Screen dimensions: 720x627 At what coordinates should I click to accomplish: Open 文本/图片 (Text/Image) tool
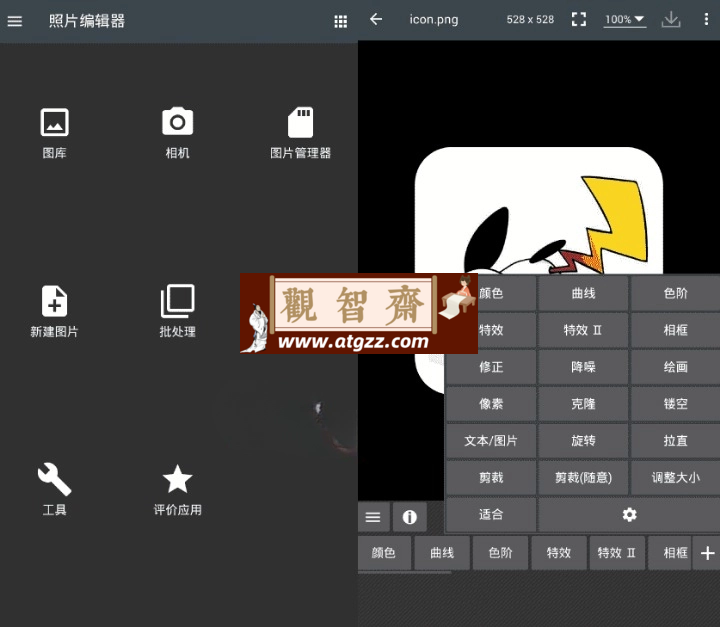491,441
